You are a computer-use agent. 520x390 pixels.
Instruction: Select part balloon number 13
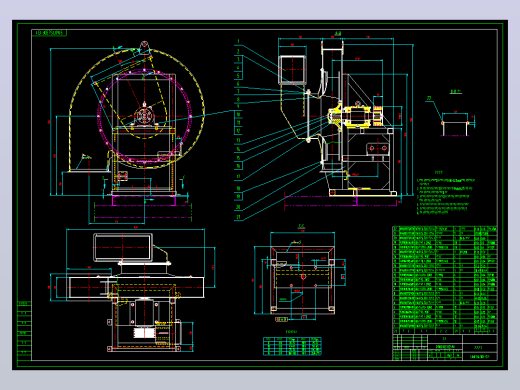point(238,140)
